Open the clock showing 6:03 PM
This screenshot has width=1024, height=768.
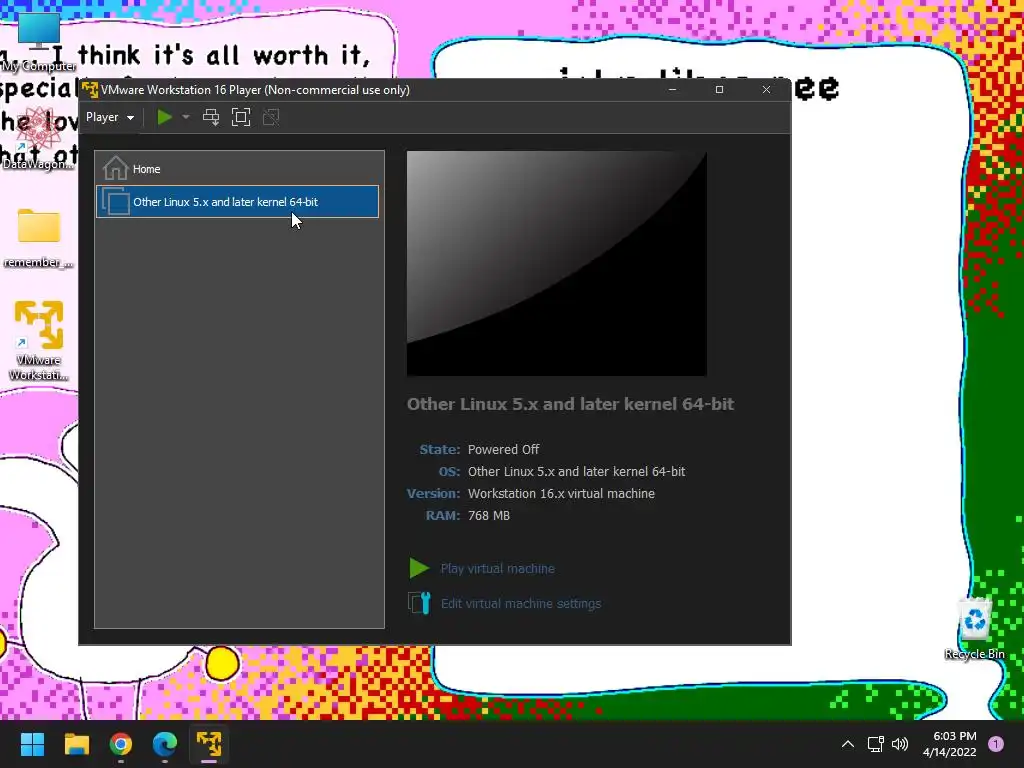(950, 744)
